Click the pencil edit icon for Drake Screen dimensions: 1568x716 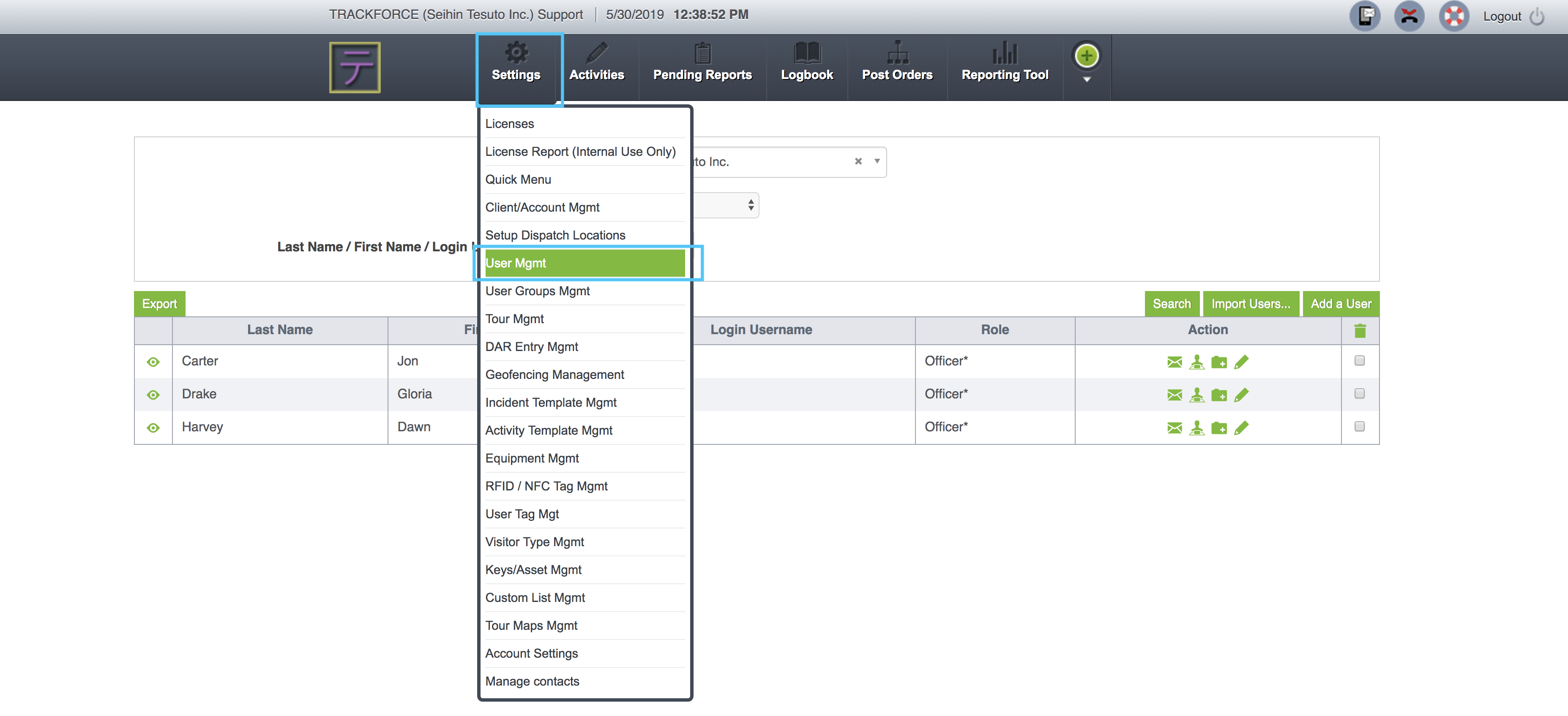1241,395
